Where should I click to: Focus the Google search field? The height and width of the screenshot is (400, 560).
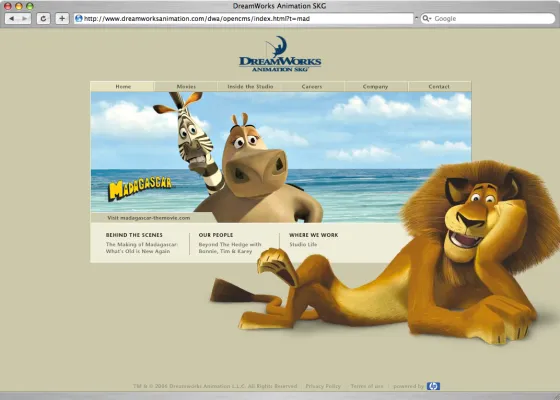pyautogui.click(x=488, y=19)
